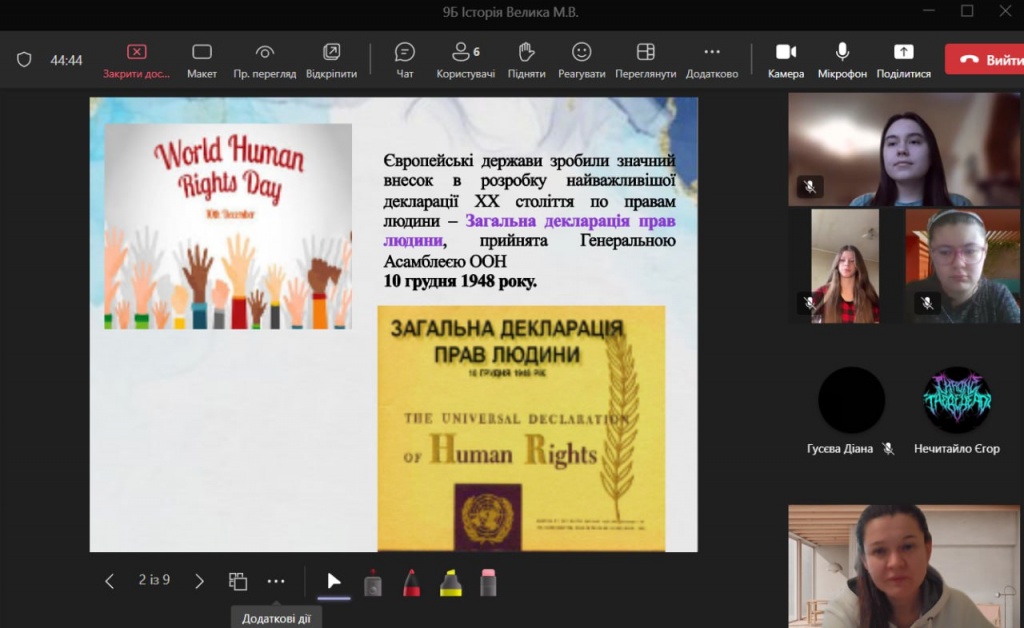The width and height of the screenshot is (1024, 628).
Task: Toggle the Мікрофон mute
Action: coord(842,59)
